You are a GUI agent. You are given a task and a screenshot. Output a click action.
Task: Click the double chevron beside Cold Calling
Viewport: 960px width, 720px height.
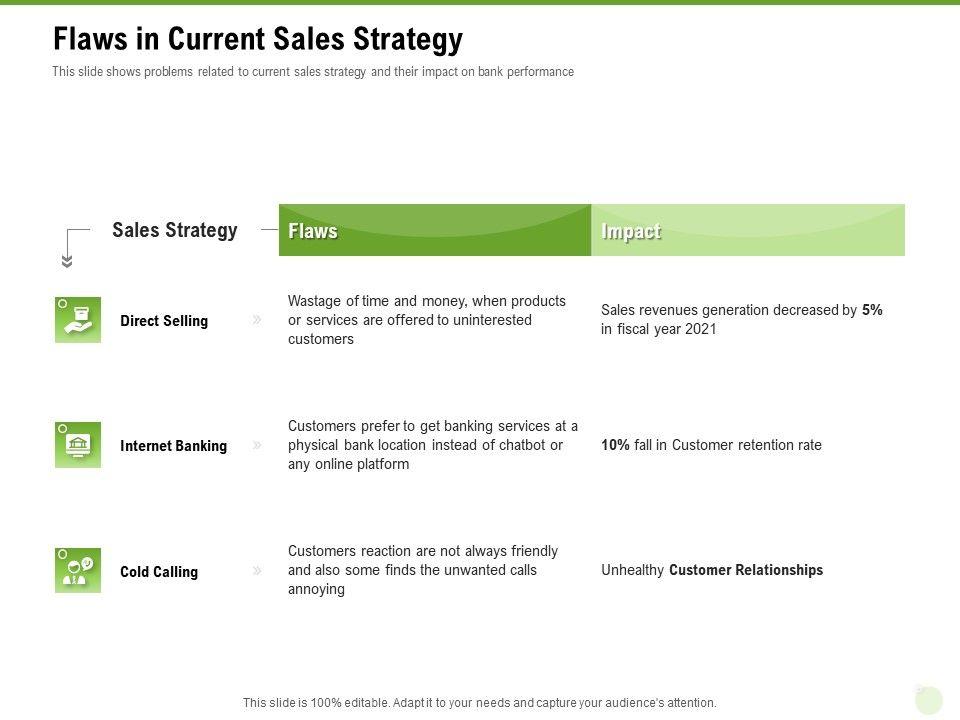257,571
